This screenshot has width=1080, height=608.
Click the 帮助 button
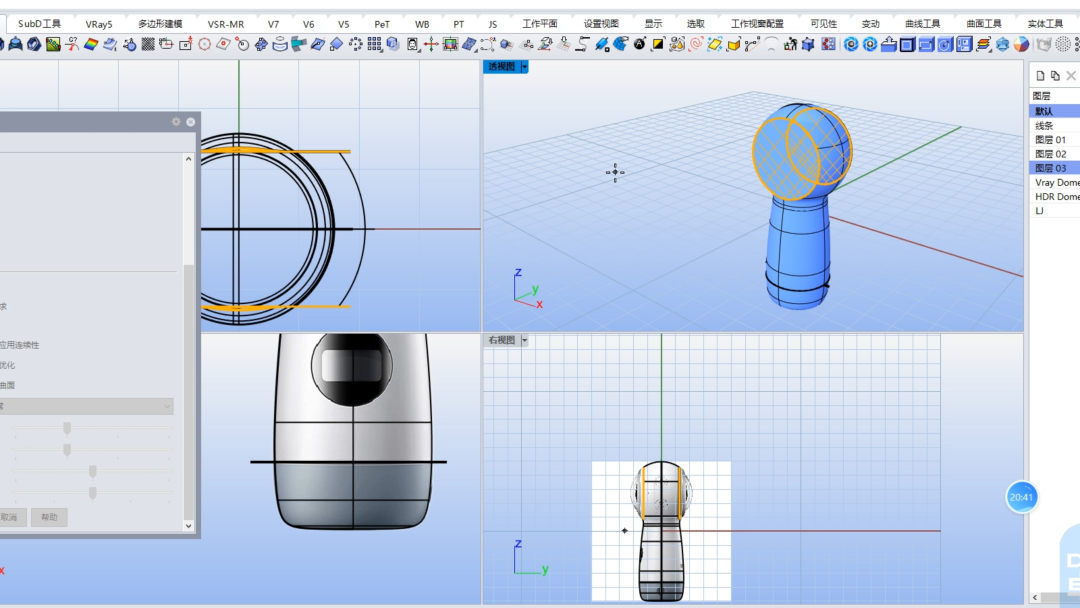point(49,517)
